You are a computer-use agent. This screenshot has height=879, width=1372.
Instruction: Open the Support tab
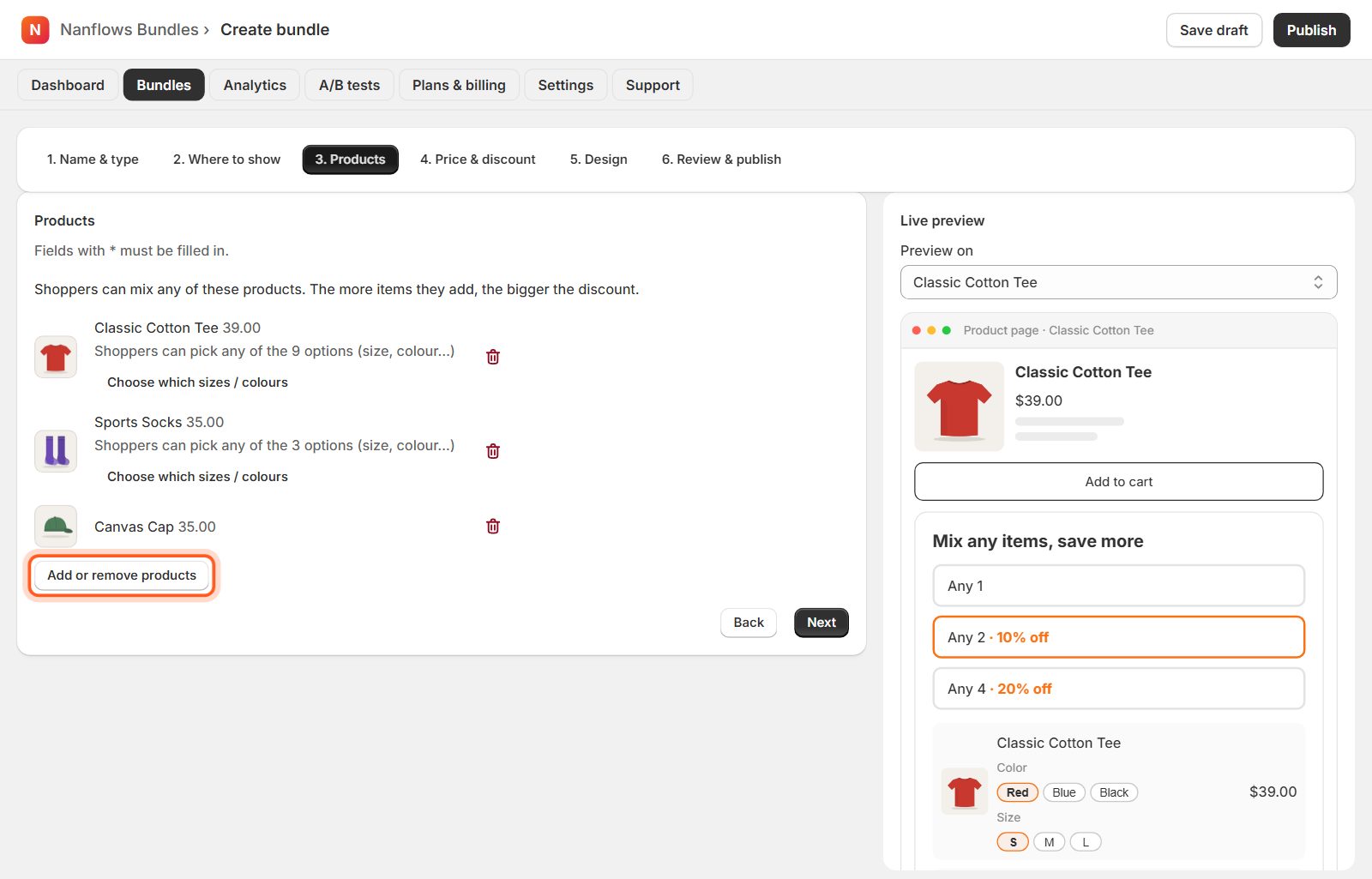653,85
